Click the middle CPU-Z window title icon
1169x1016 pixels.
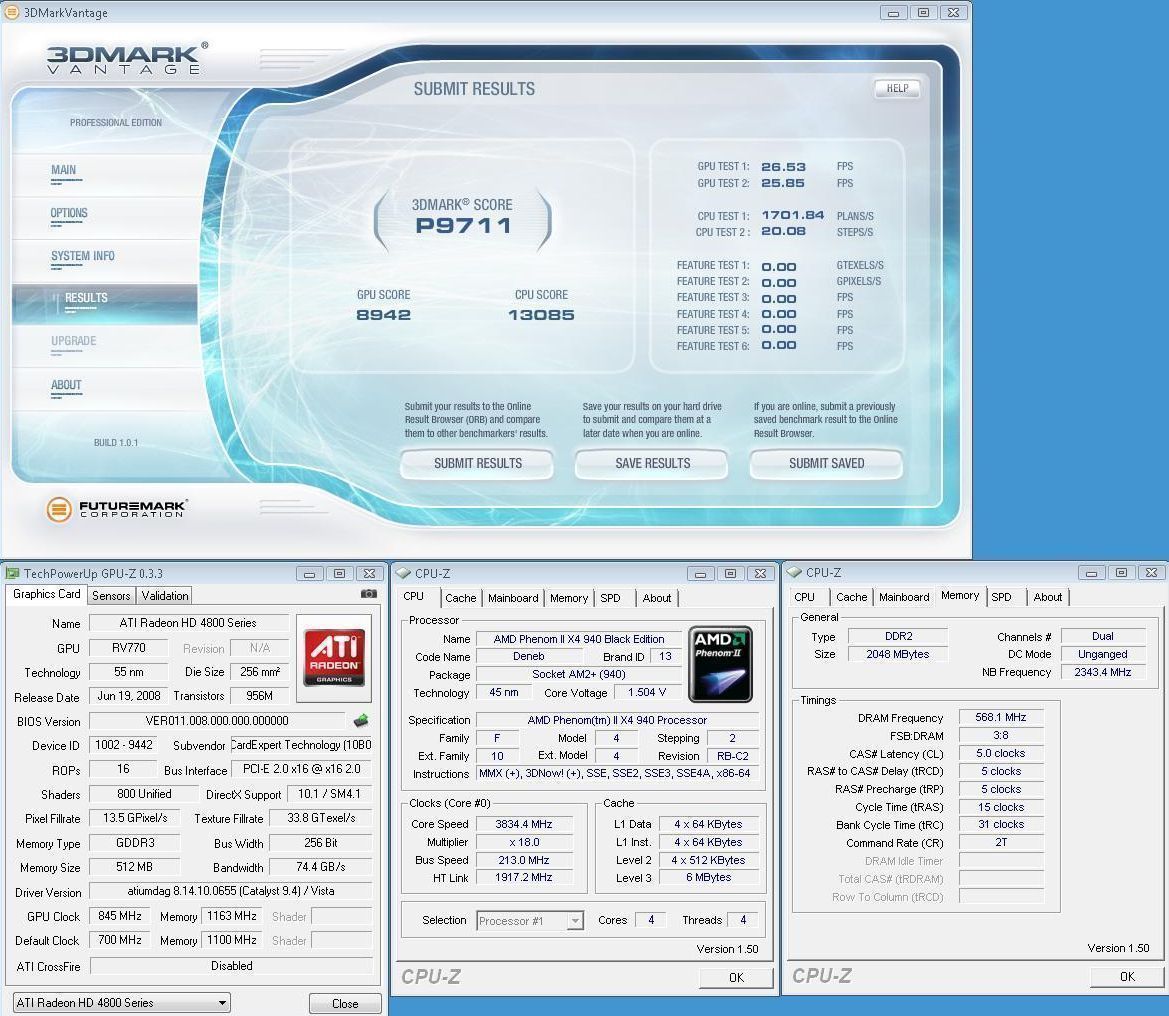[403, 573]
